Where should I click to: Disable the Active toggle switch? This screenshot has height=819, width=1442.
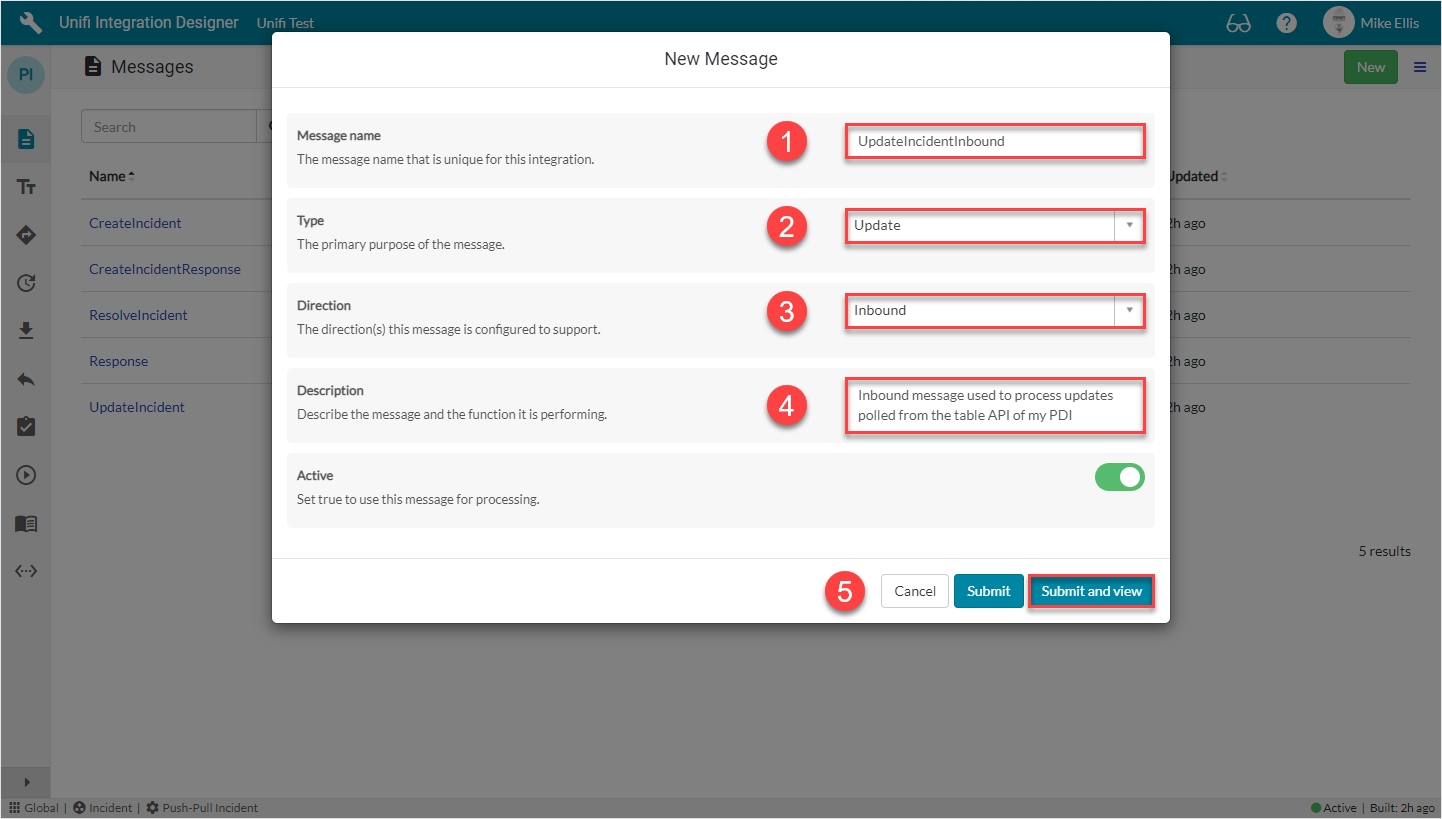[x=1119, y=478]
